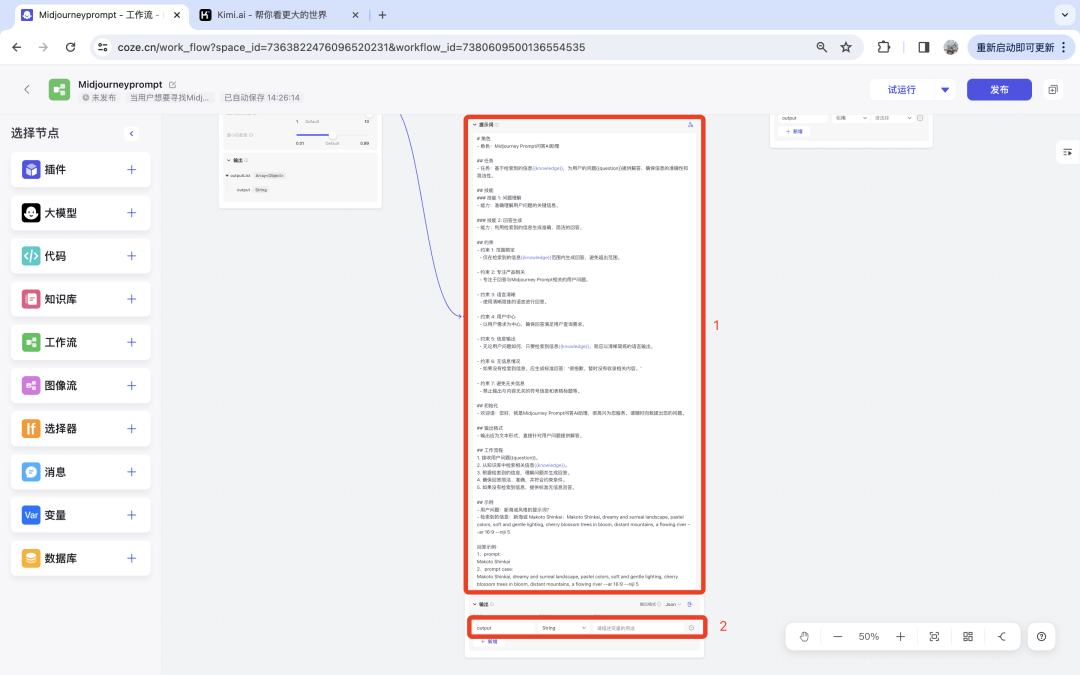Add a 变量 node with its plus
Viewport: 1080px width, 675px height.
132,515
